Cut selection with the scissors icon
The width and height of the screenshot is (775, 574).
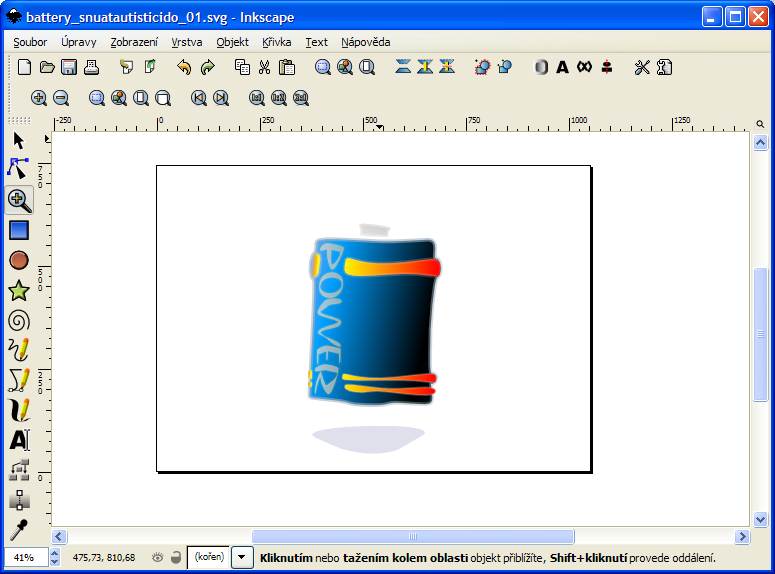point(264,67)
